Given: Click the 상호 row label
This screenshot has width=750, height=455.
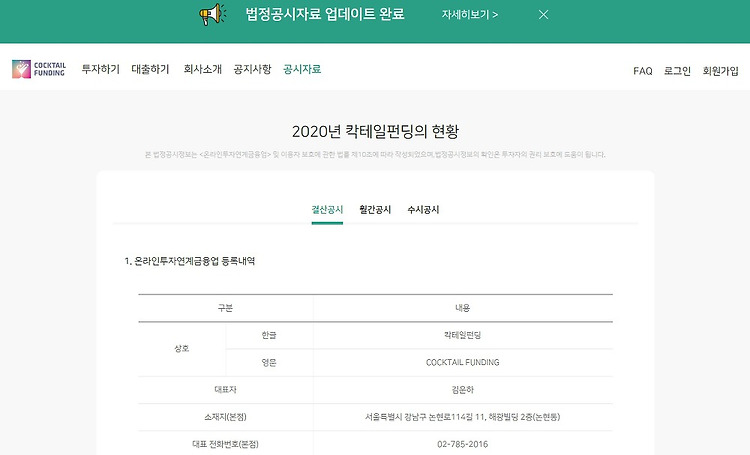Looking at the screenshot, I should (x=182, y=349).
